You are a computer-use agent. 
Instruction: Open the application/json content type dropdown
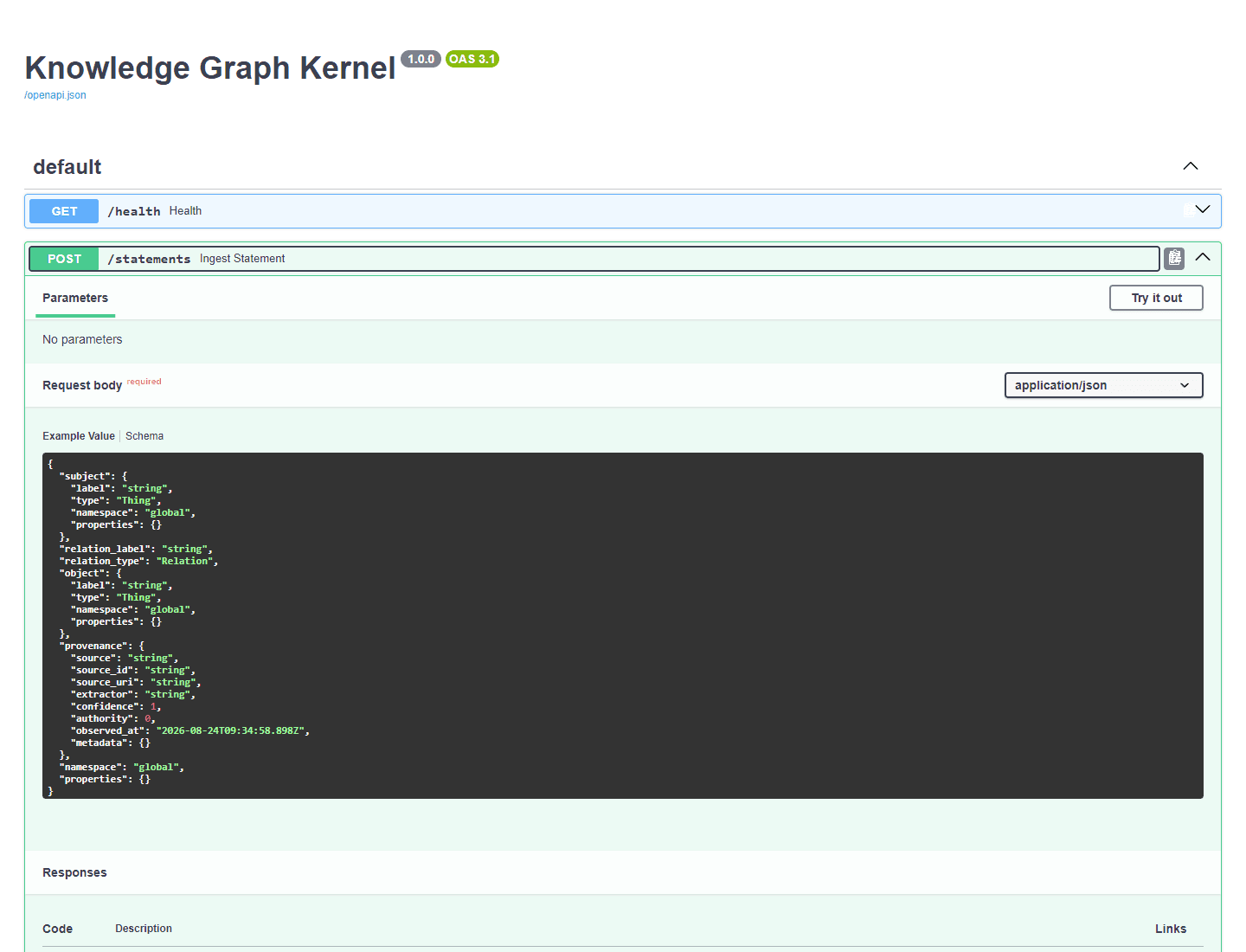(x=1103, y=385)
